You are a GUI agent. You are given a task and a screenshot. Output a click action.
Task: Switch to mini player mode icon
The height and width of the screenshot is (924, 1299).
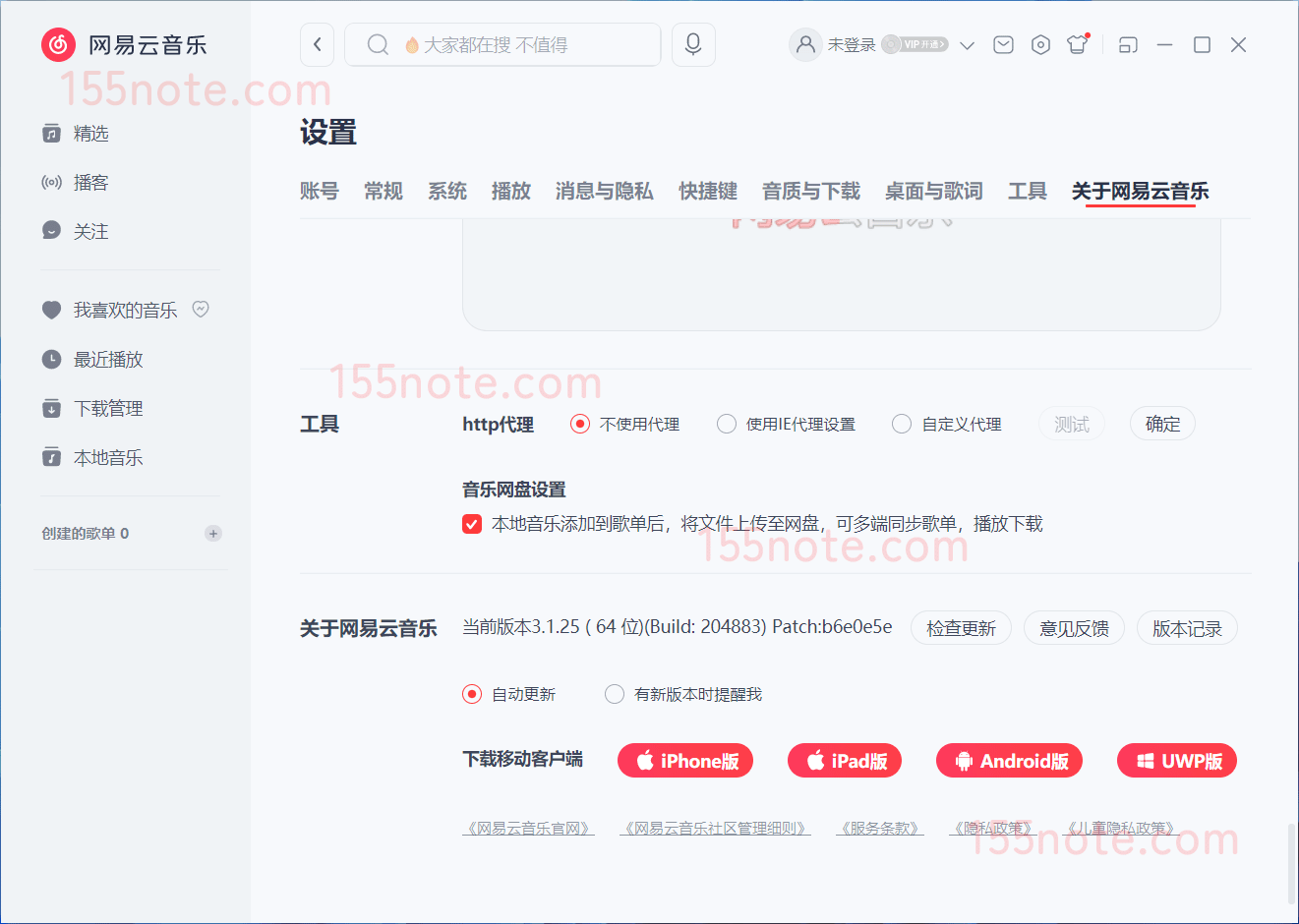point(1128,44)
